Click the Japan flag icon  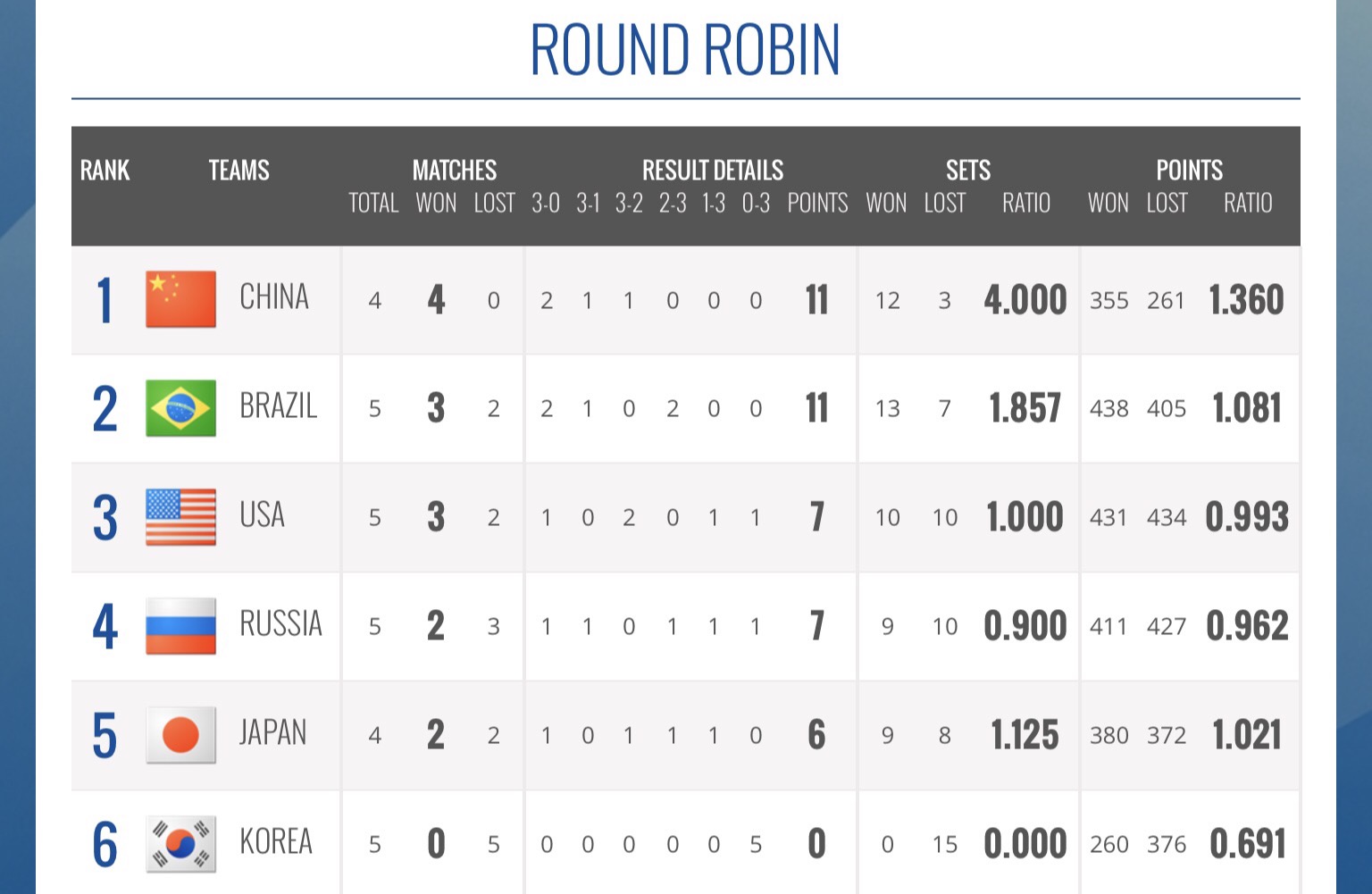click(180, 735)
